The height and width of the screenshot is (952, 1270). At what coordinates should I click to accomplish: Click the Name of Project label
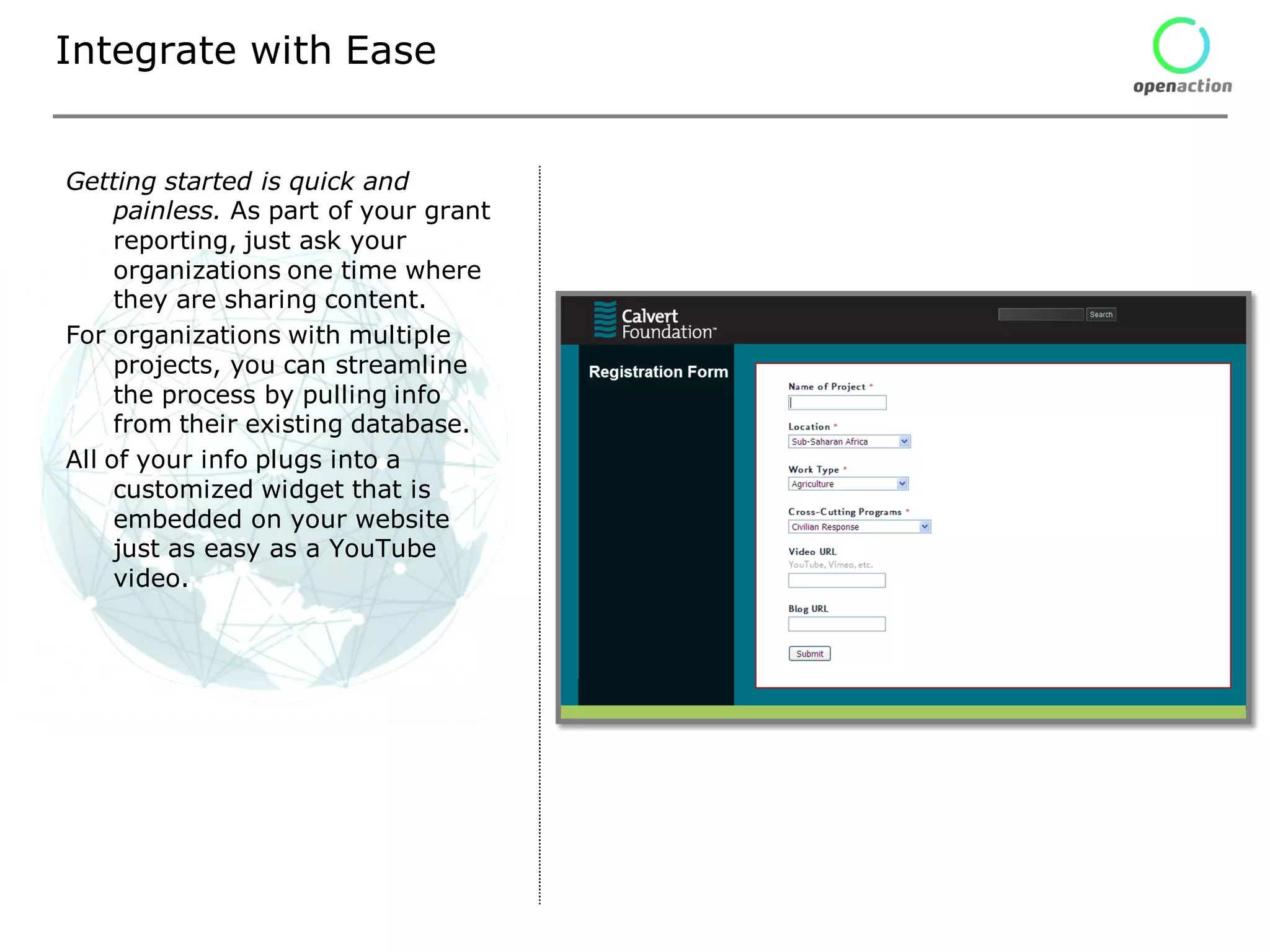(827, 387)
